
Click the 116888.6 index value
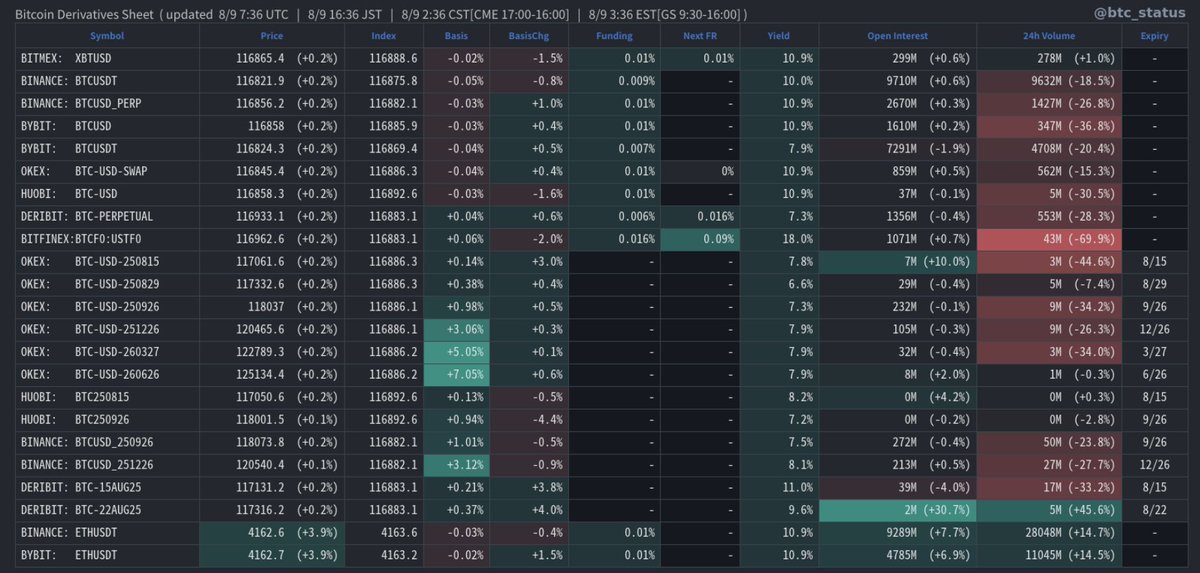coord(393,59)
